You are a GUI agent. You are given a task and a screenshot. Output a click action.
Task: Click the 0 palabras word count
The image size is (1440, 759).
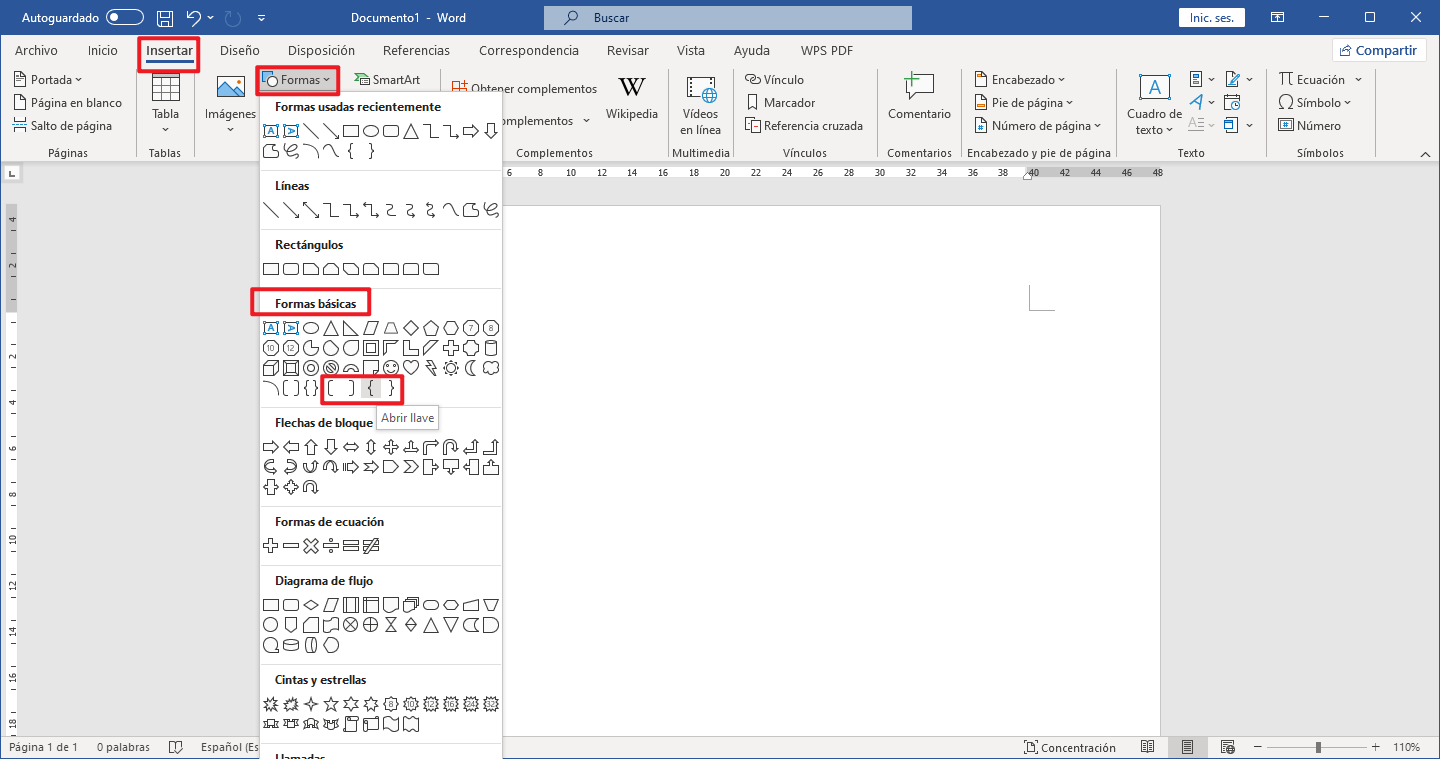point(123,747)
